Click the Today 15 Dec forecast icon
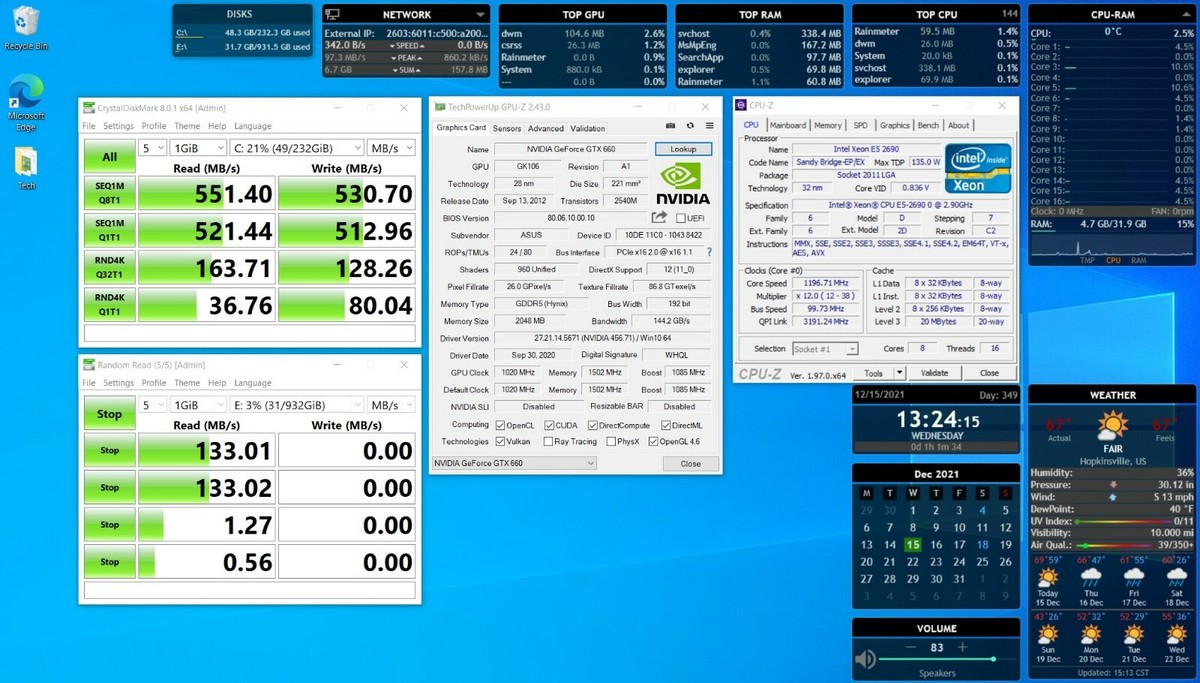Image resolution: width=1200 pixels, height=683 pixels. click(x=1047, y=577)
